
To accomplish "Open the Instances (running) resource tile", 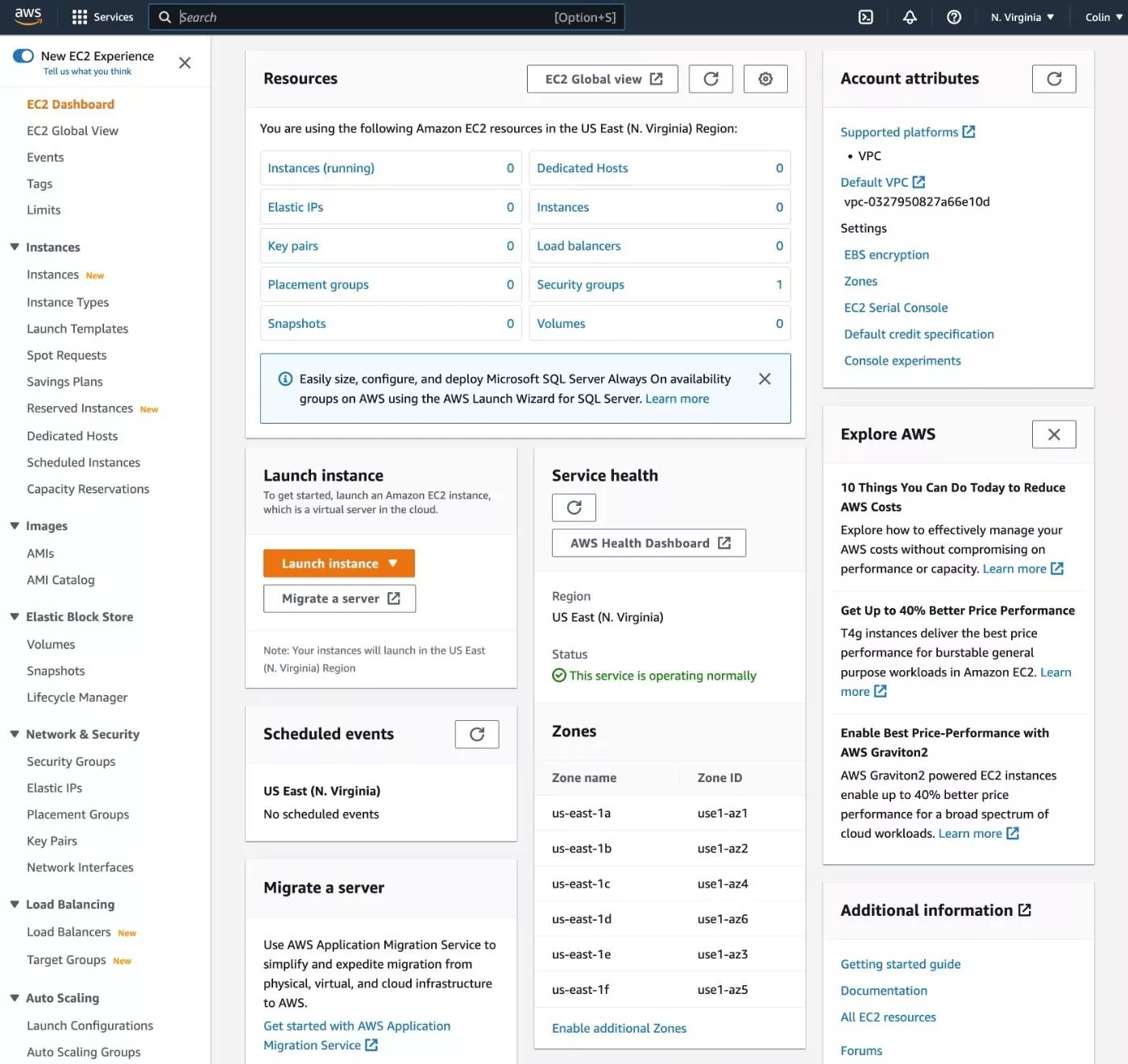I will click(x=391, y=168).
